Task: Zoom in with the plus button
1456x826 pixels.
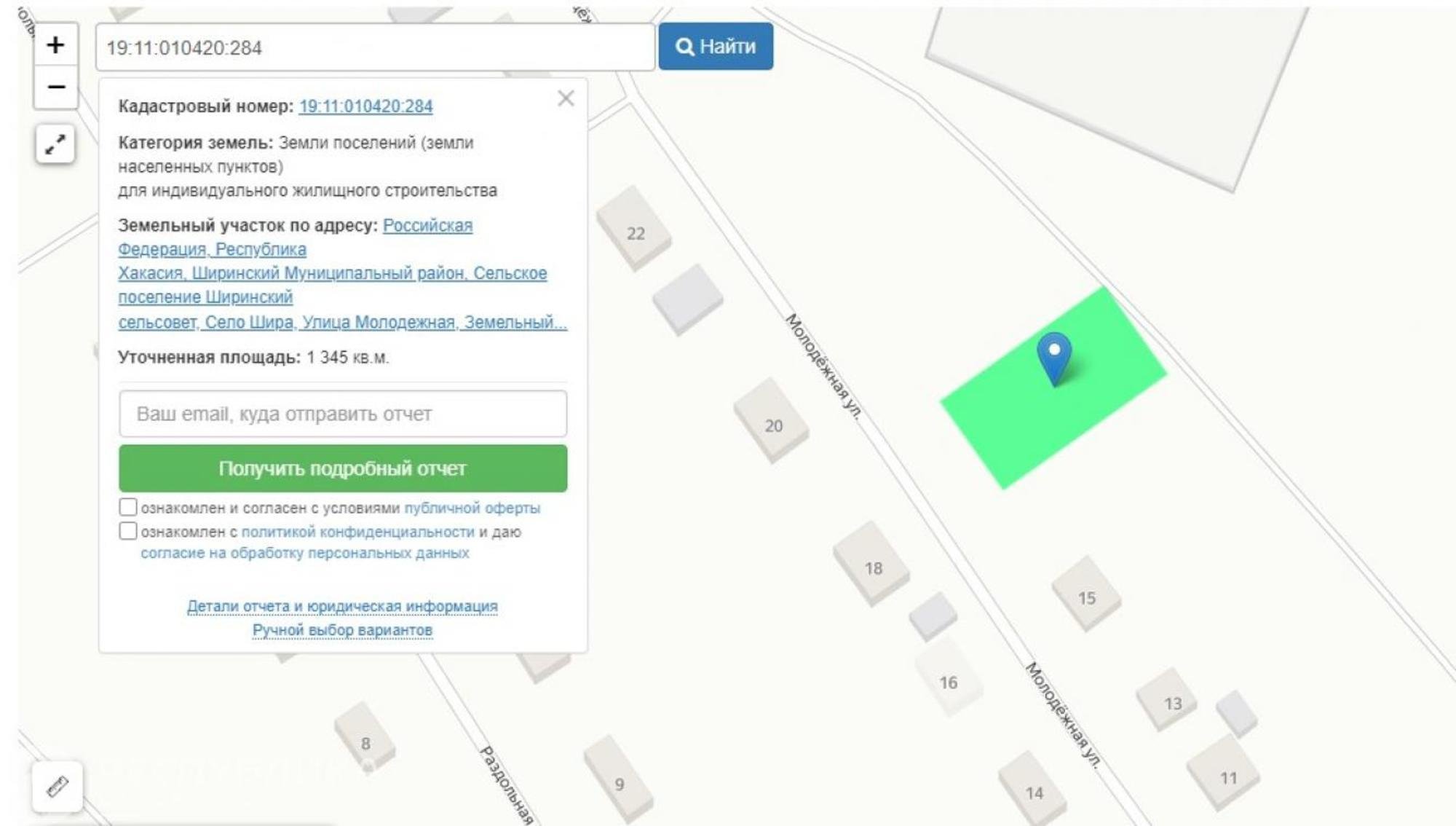Action: (55, 45)
